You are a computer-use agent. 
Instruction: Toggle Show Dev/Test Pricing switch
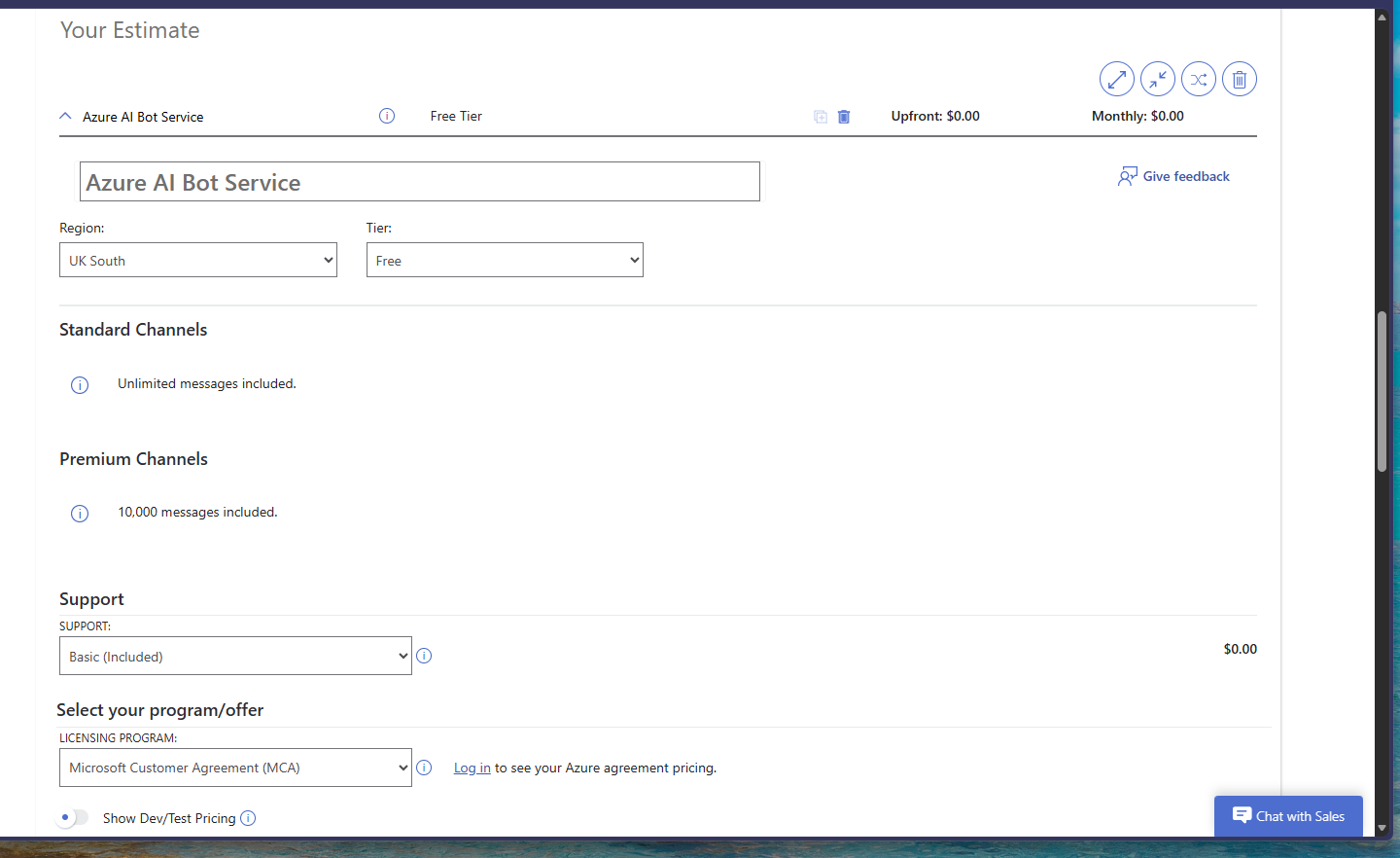pyautogui.click(x=73, y=818)
